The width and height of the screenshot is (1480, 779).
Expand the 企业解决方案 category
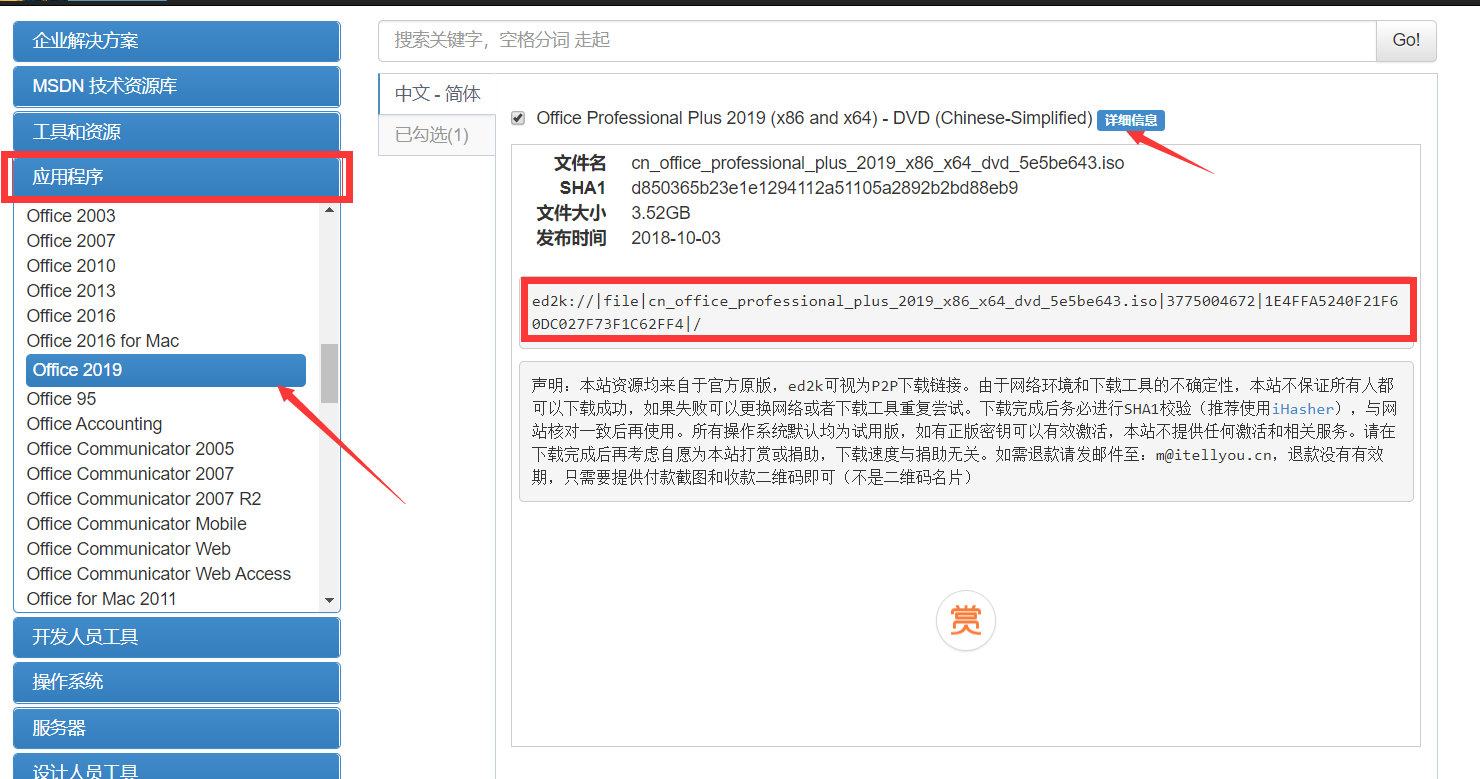click(176, 41)
